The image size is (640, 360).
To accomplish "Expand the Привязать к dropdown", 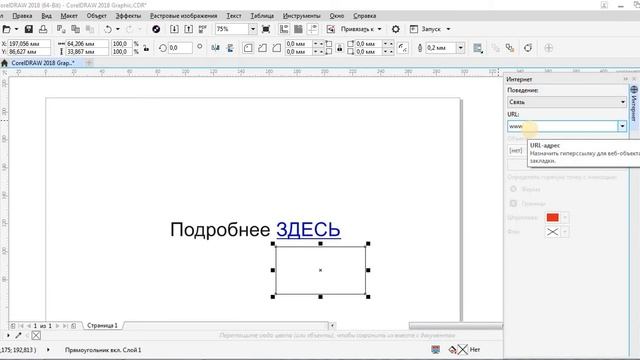I will click(x=380, y=29).
